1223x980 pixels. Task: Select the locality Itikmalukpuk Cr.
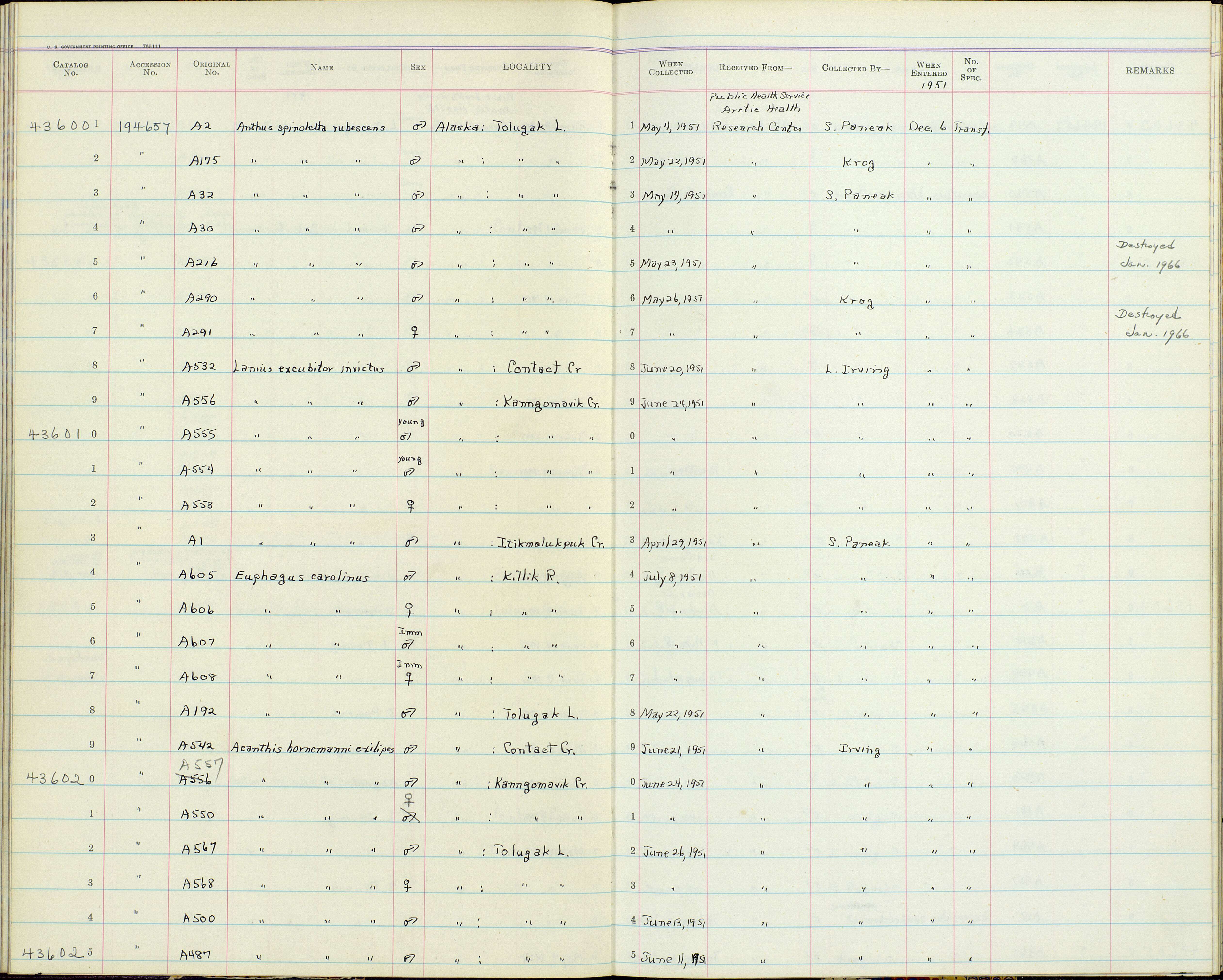point(551,543)
